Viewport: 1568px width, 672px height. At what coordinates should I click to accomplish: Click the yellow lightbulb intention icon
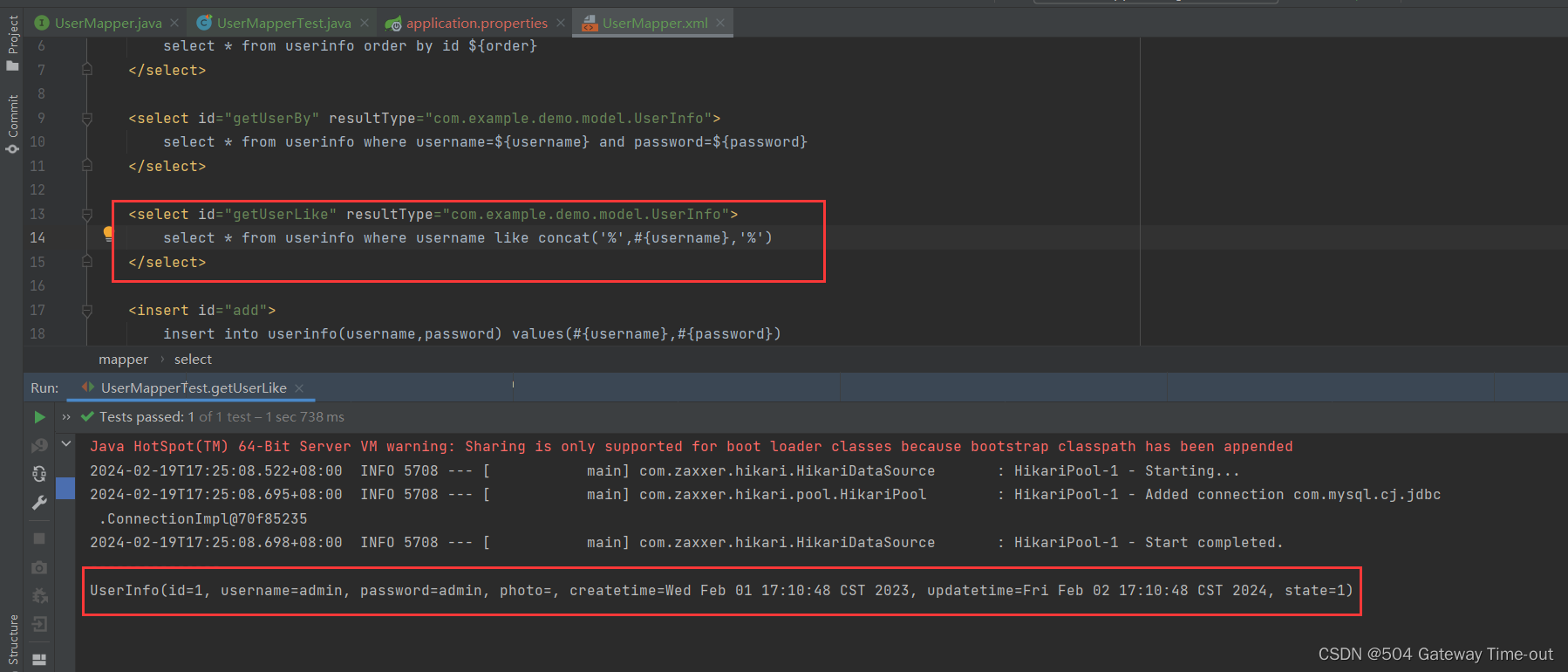pos(108,233)
